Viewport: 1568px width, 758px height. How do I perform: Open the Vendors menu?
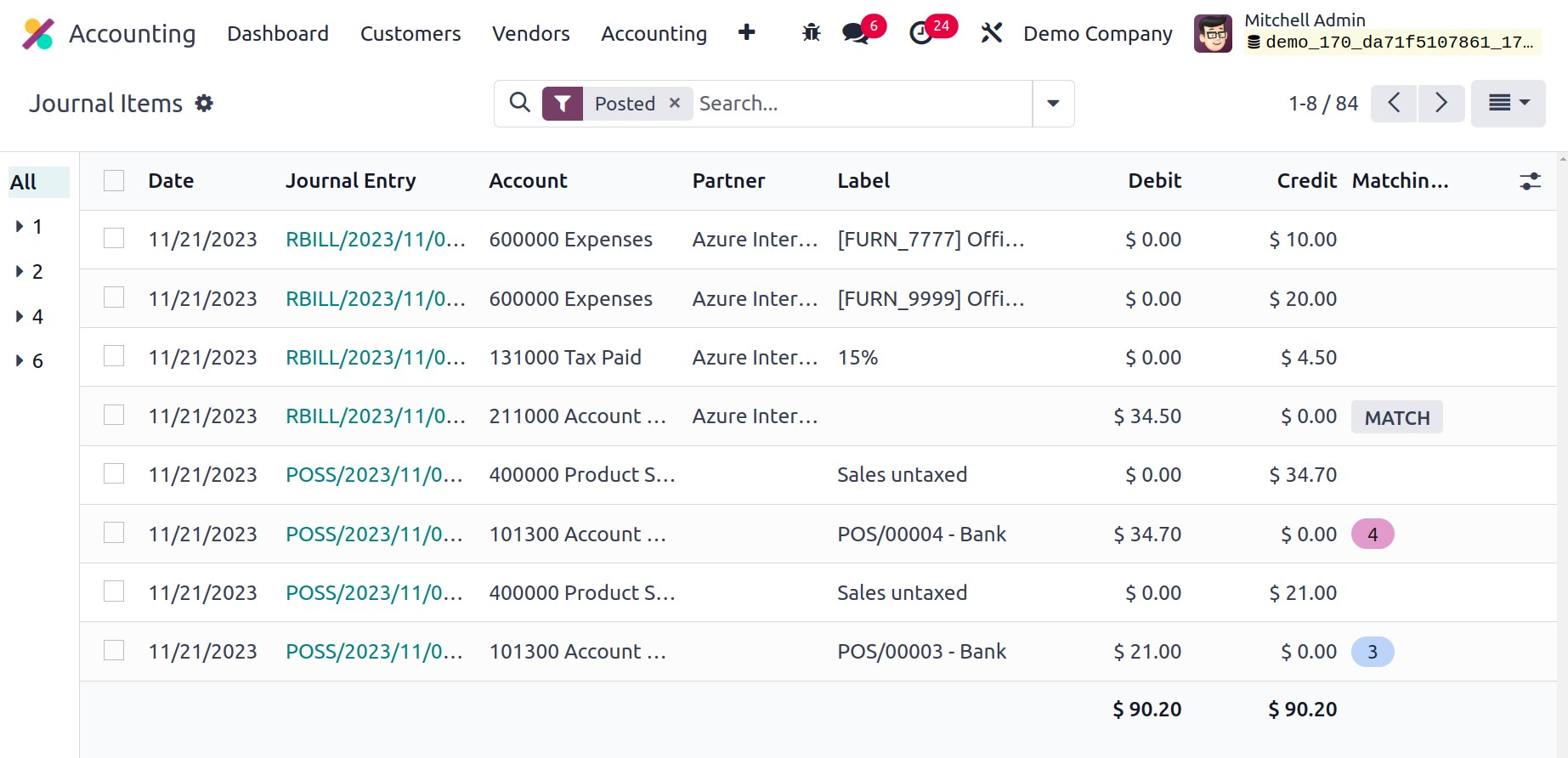pyautogui.click(x=530, y=33)
